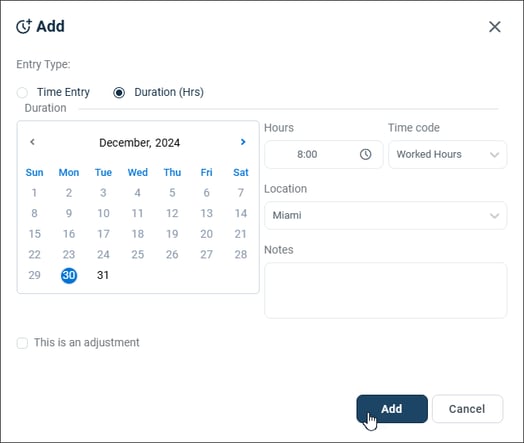
Task: Close the Add dialog with X
Action: pyautogui.click(x=495, y=27)
